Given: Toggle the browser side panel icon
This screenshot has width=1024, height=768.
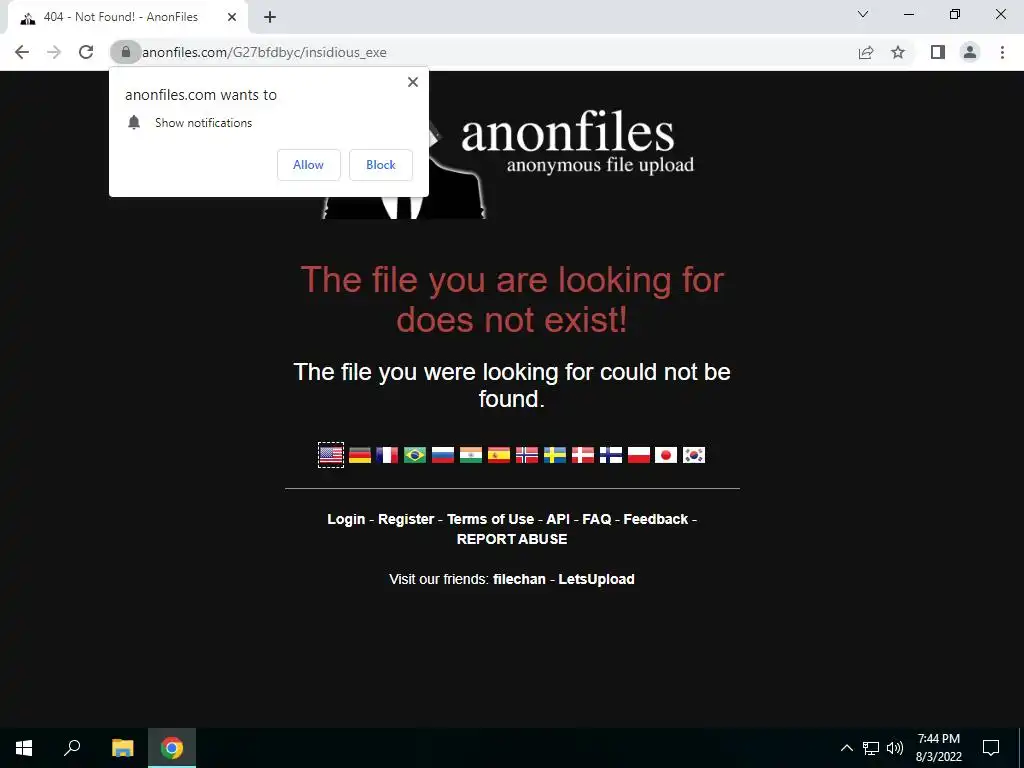Looking at the screenshot, I should point(938,52).
